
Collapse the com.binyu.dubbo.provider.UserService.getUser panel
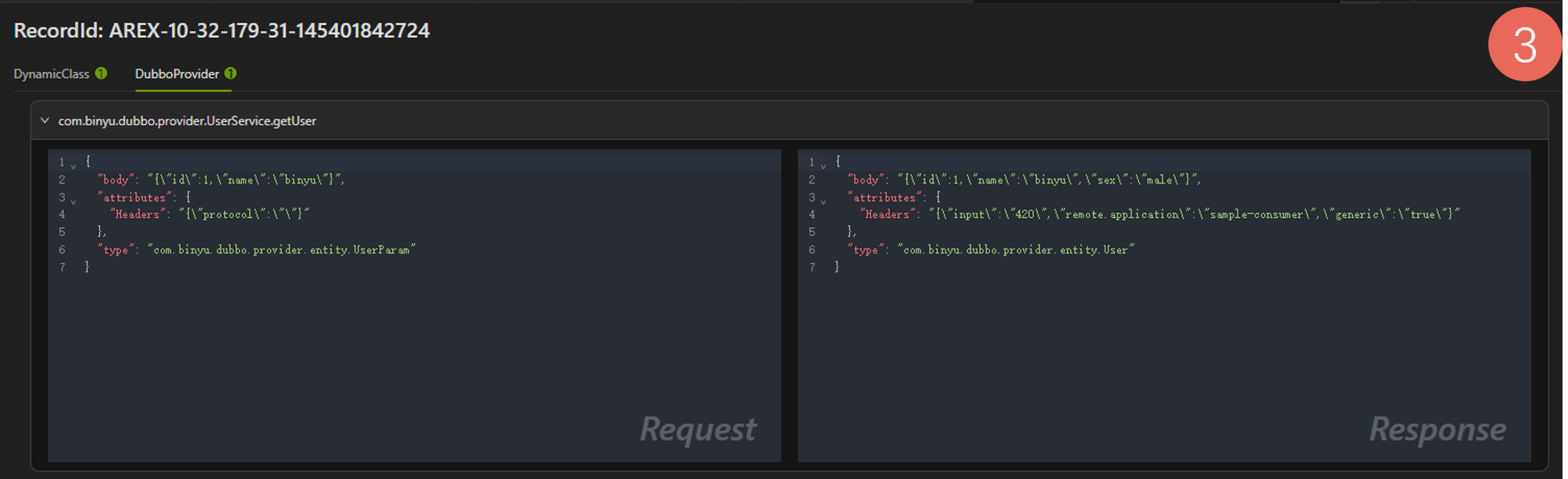click(x=45, y=120)
